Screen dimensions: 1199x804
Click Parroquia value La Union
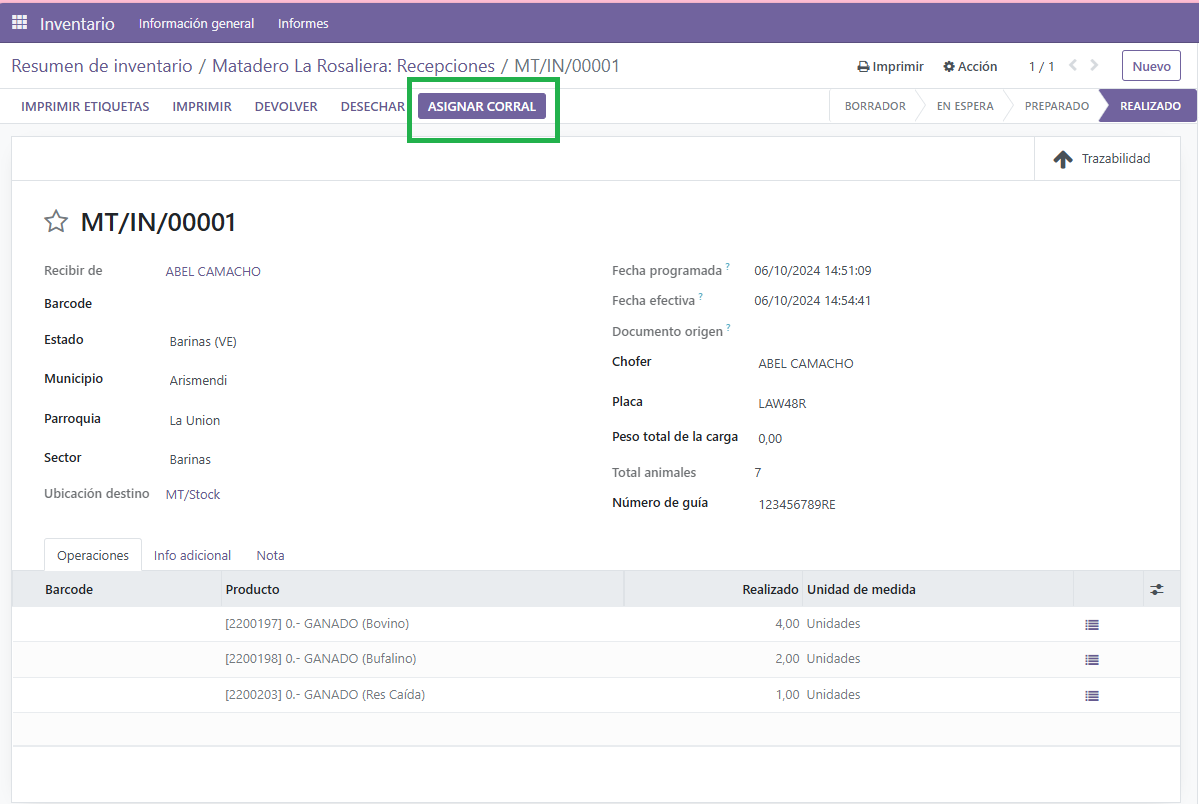coord(194,421)
